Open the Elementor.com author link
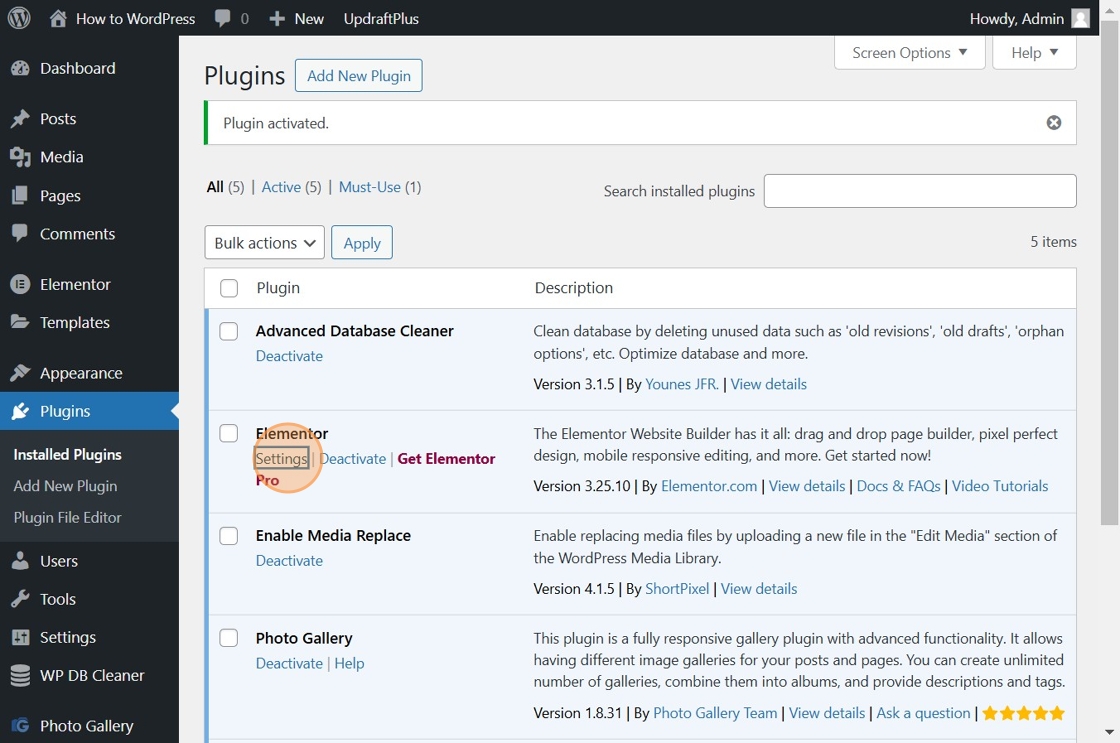This screenshot has height=743, width=1120. 709,487
